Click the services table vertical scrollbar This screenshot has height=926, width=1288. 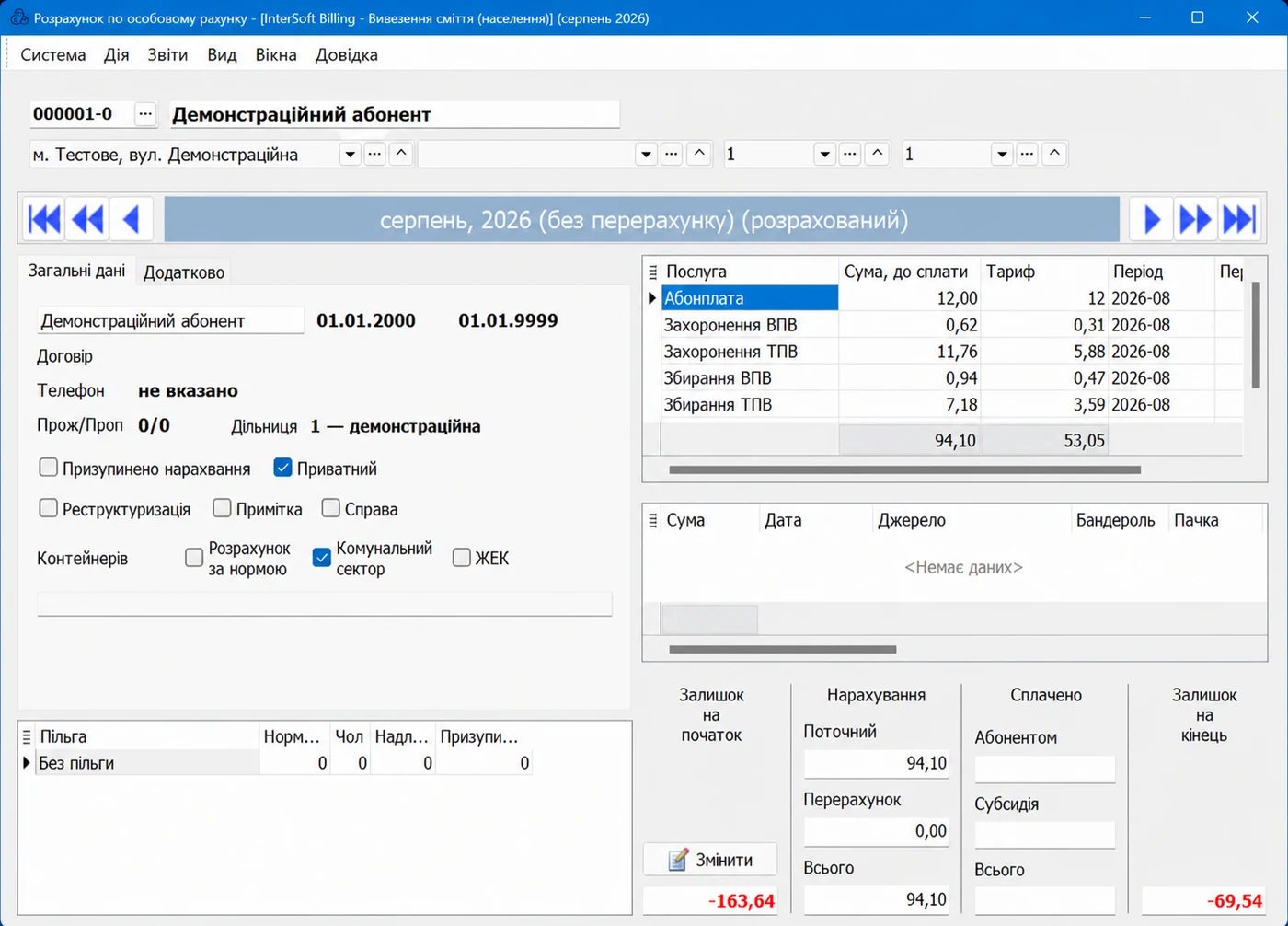1256,335
